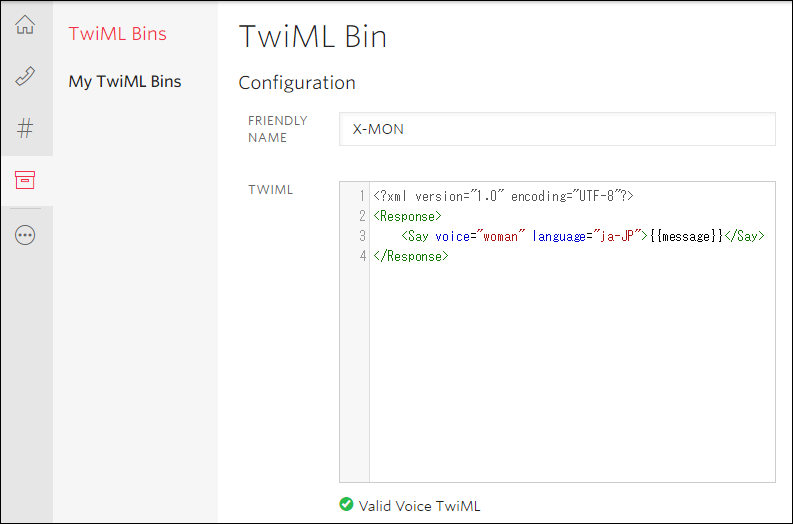Select the archive box sidebar icon
The width and height of the screenshot is (793, 524).
(x=26, y=180)
